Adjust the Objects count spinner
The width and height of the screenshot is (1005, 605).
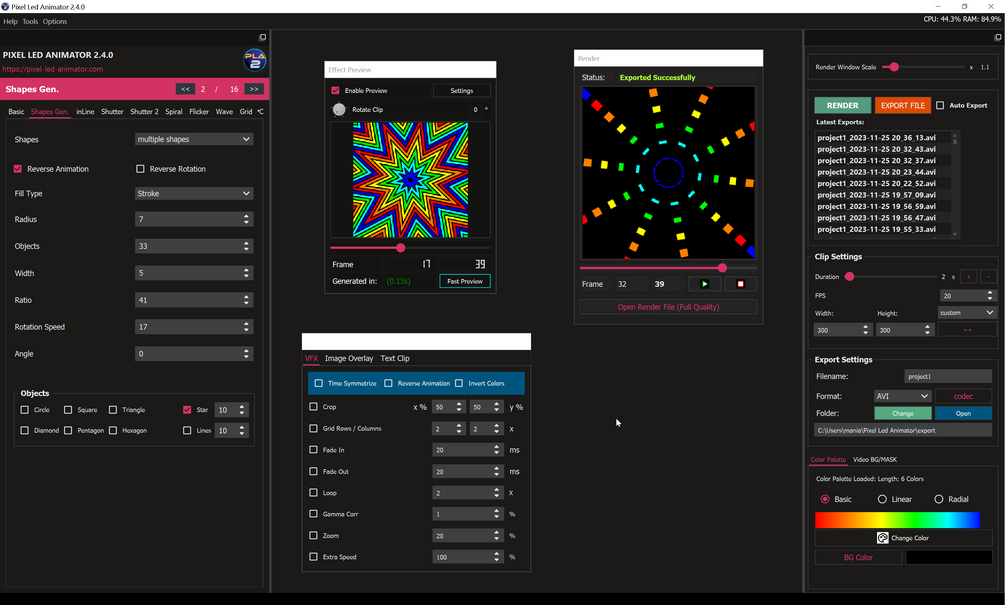coord(246,246)
